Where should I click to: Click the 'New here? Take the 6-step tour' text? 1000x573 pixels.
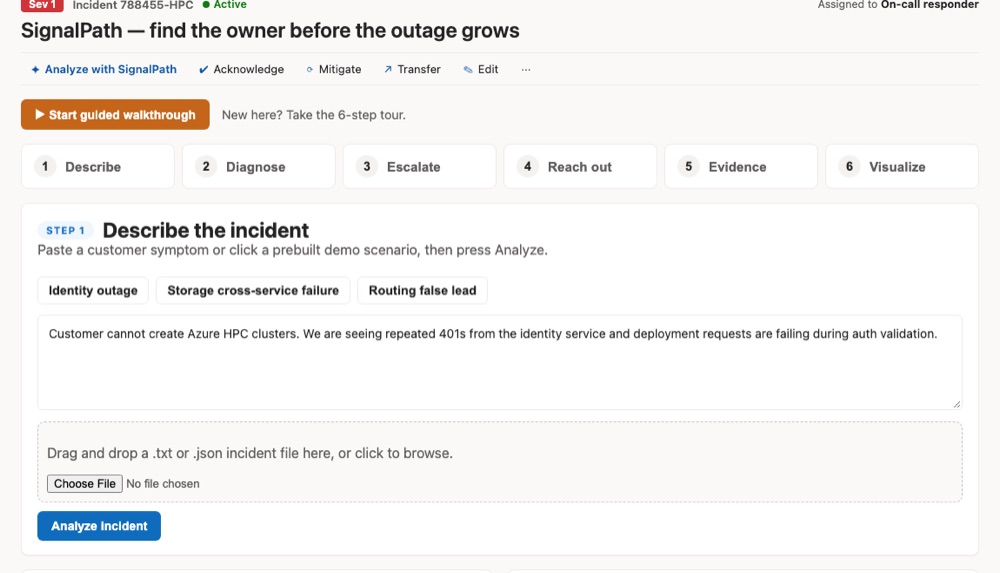[314, 115]
